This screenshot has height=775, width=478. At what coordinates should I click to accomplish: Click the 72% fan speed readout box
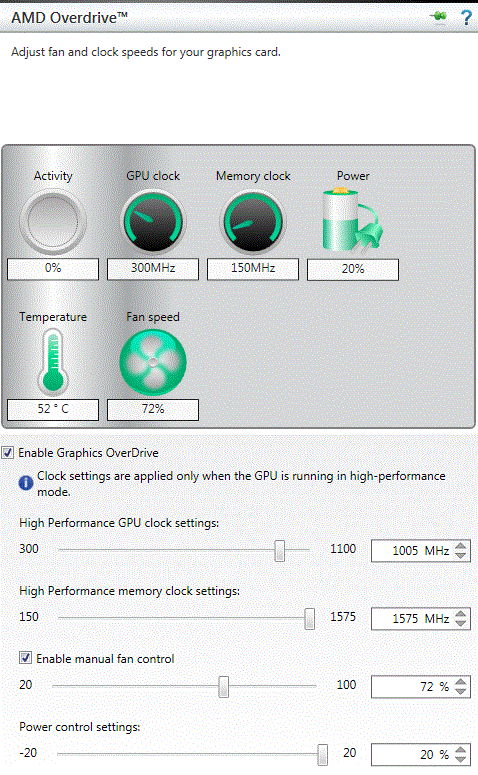click(153, 409)
